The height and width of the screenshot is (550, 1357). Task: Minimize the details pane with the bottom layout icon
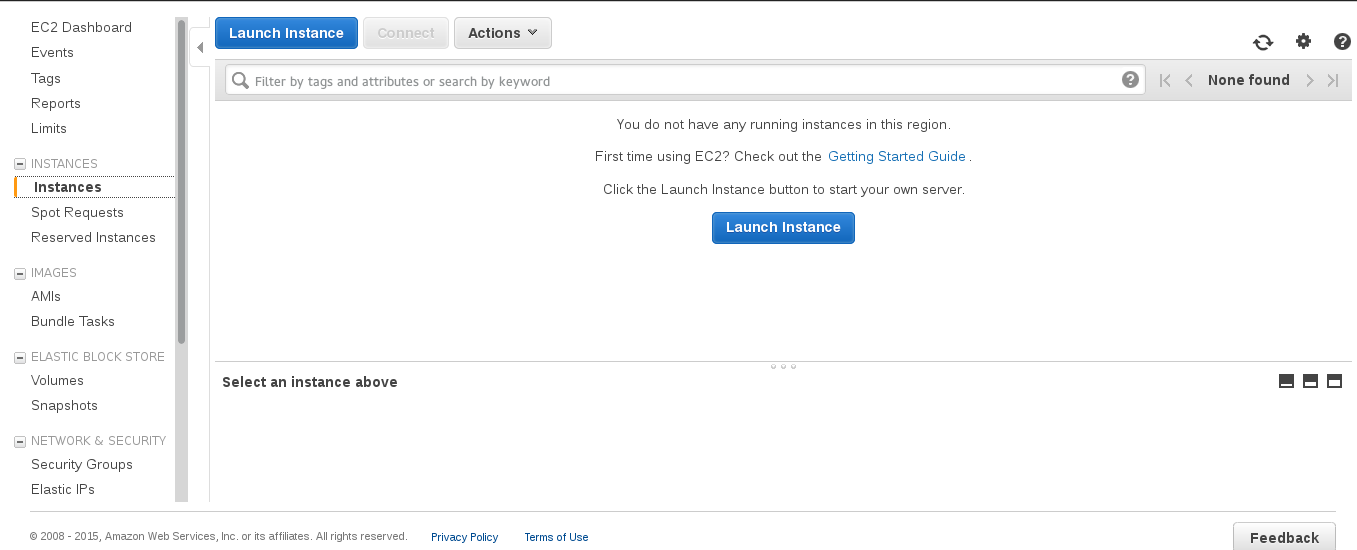[1287, 381]
